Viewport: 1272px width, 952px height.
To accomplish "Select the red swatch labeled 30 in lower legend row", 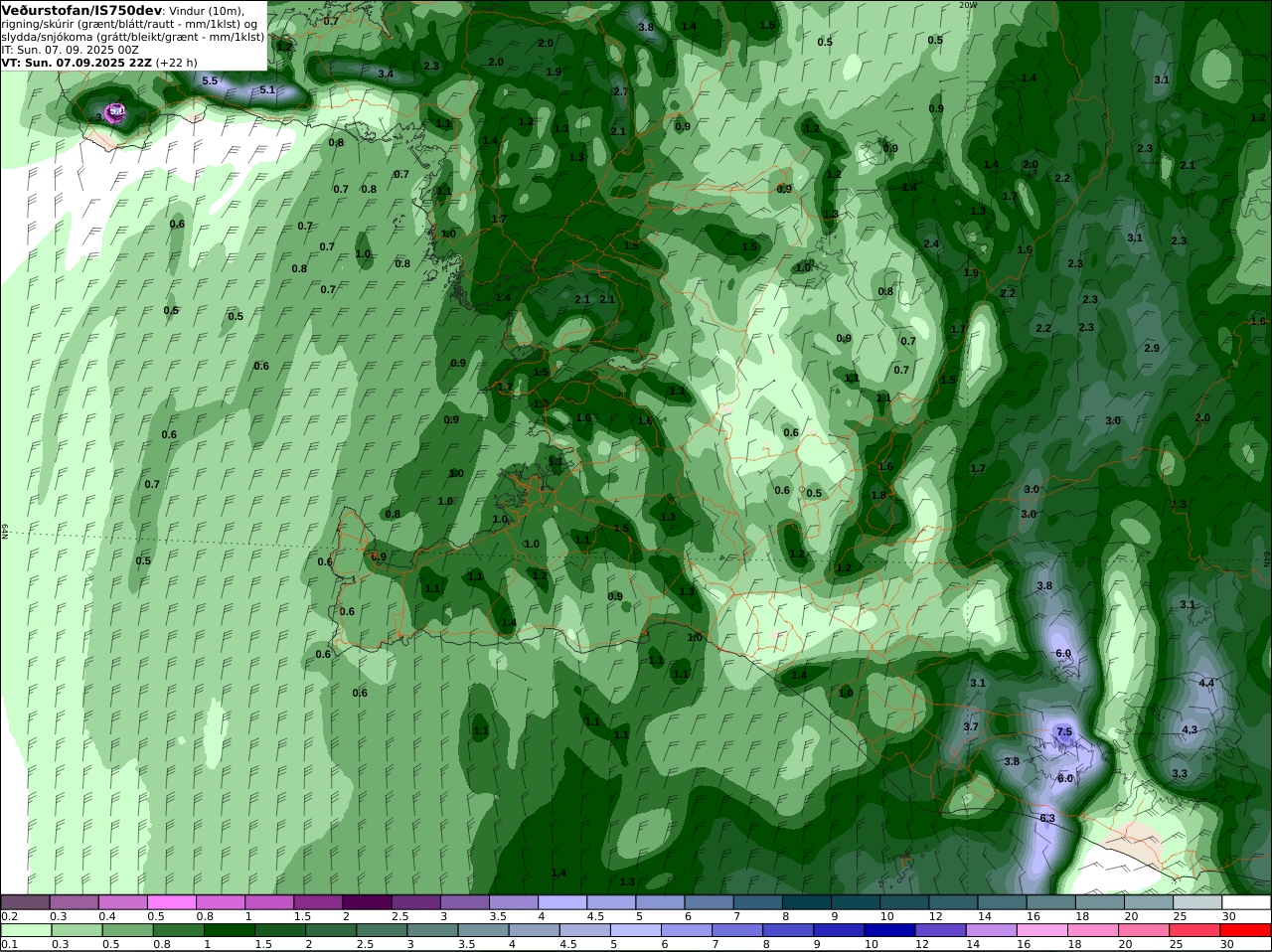I will [1246, 930].
